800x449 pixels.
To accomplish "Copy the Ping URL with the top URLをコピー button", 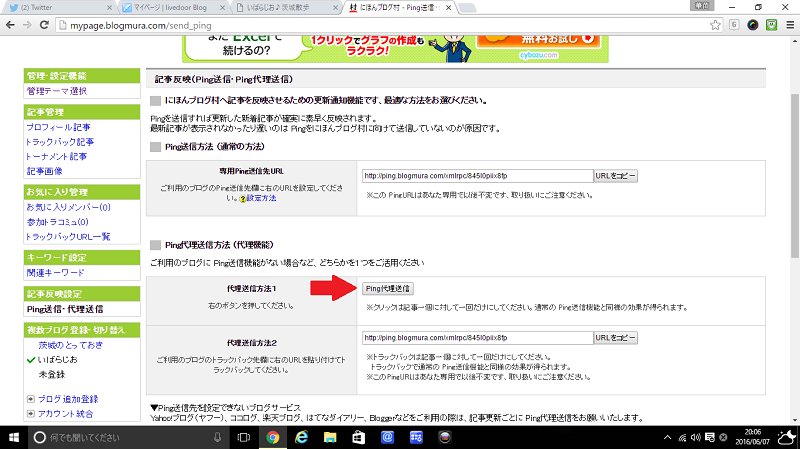I will pos(616,176).
